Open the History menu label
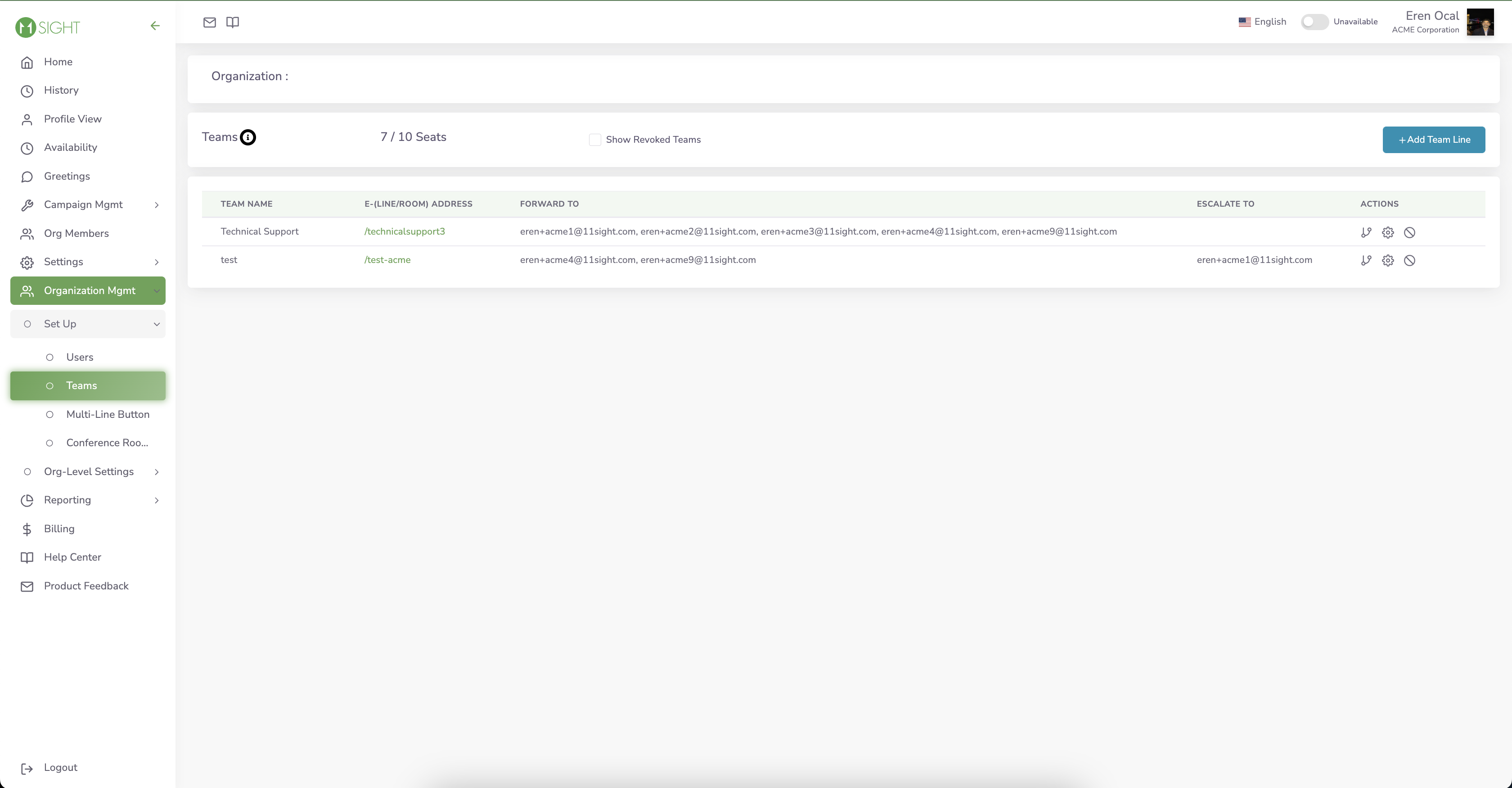 61,91
